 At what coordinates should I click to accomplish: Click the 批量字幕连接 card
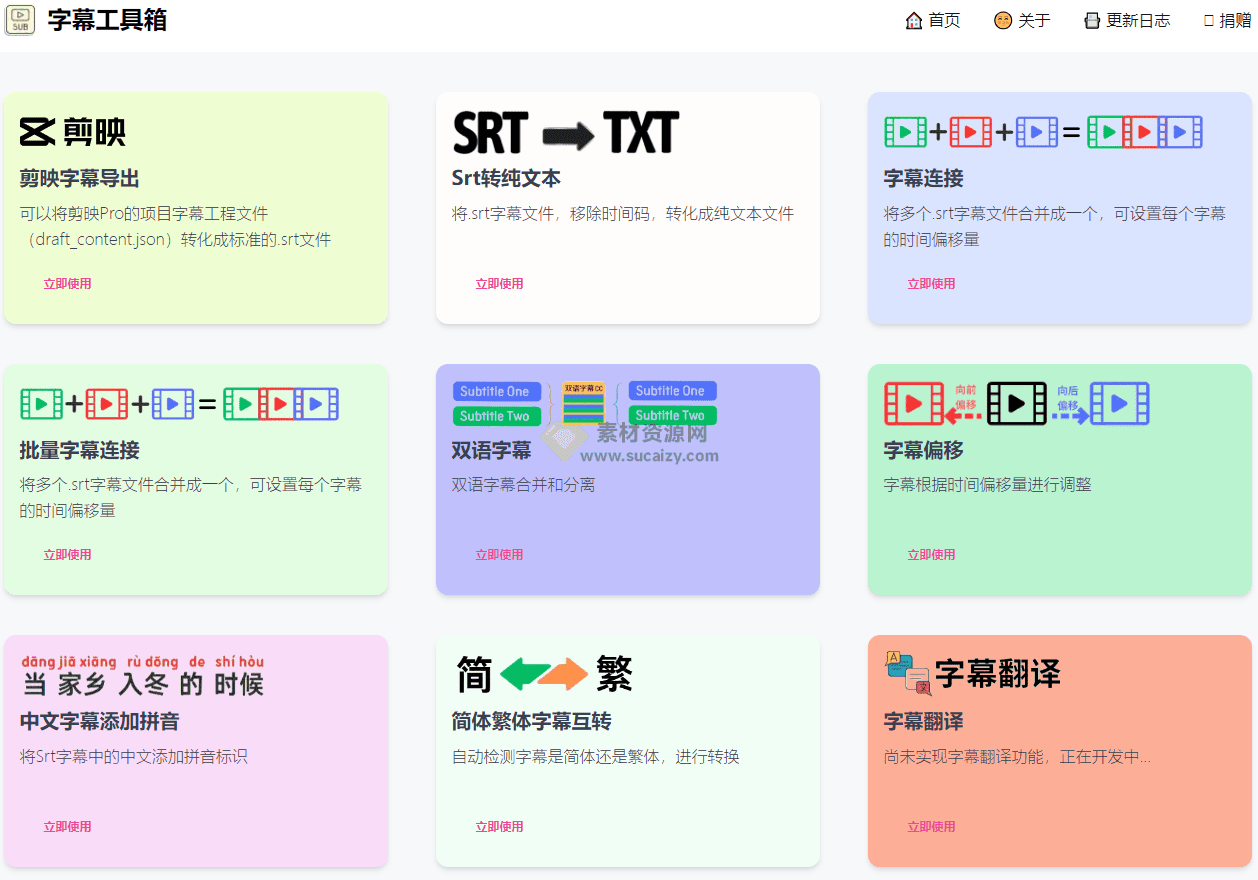[196, 478]
